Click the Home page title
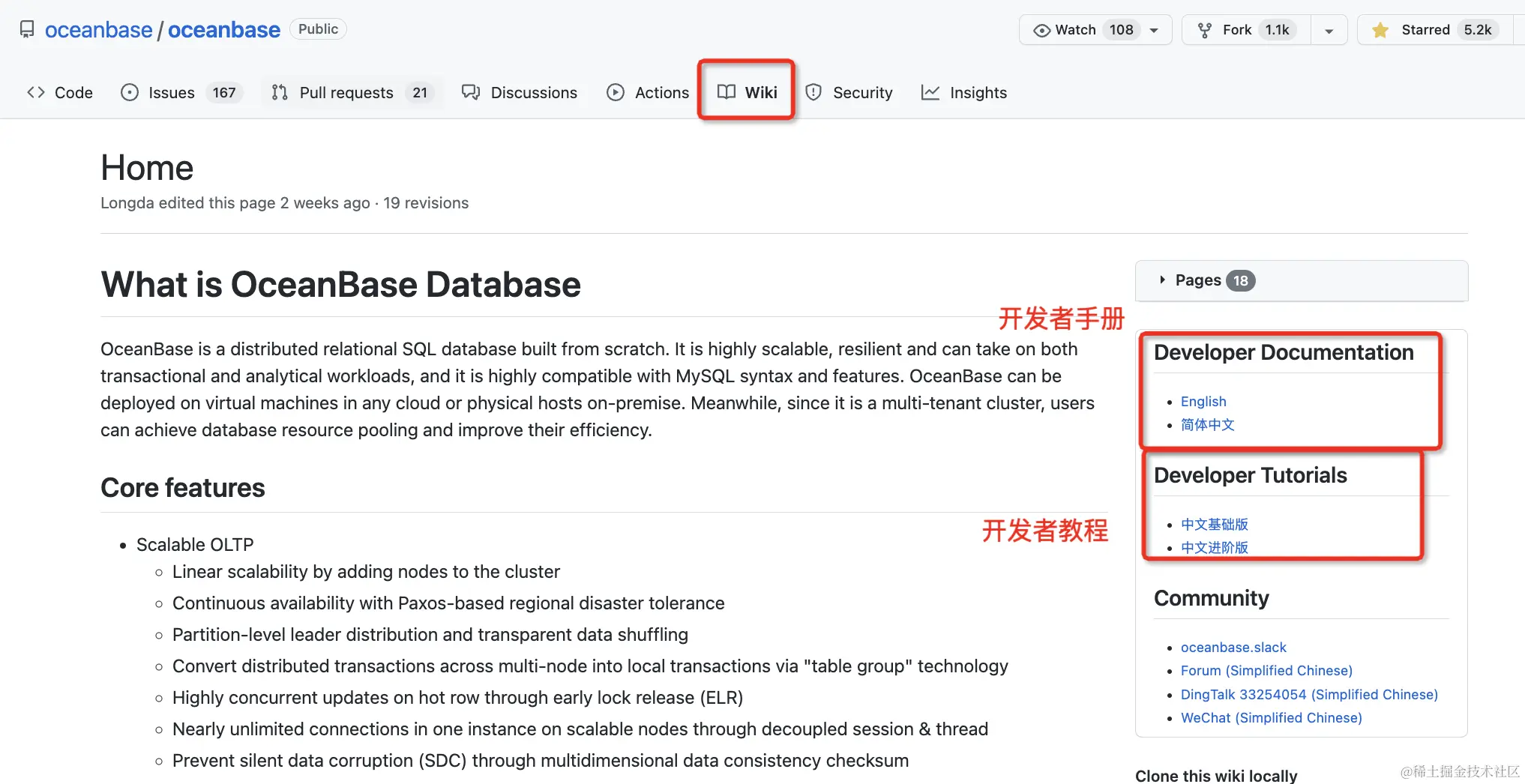Image resolution: width=1525 pixels, height=784 pixels. coord(147,168)
